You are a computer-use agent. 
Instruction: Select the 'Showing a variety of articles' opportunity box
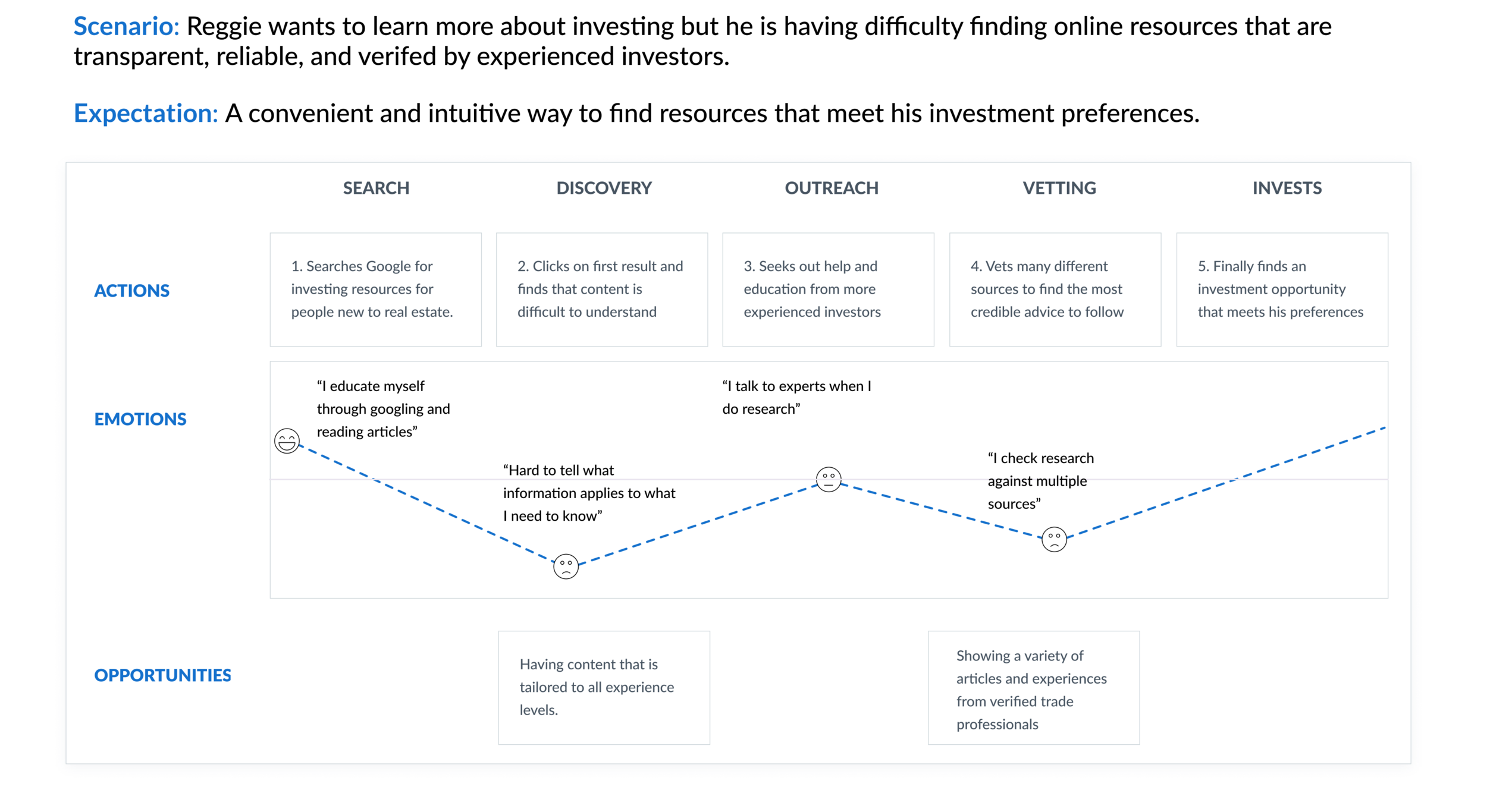click(x=1034, y=688)
